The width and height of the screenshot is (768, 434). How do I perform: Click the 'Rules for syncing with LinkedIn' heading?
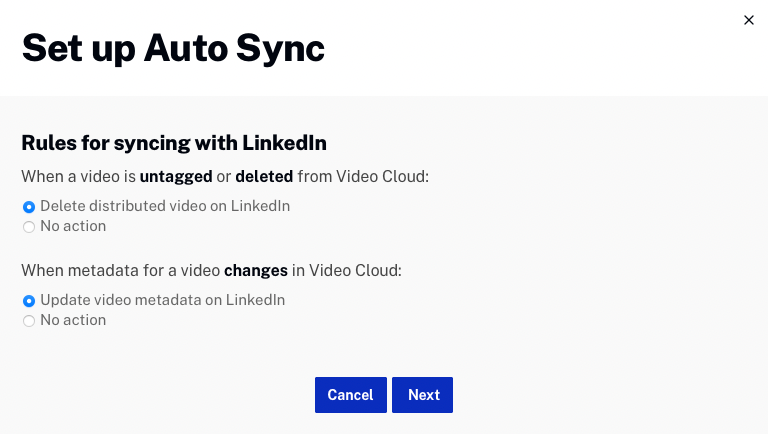tap(174, 142)
